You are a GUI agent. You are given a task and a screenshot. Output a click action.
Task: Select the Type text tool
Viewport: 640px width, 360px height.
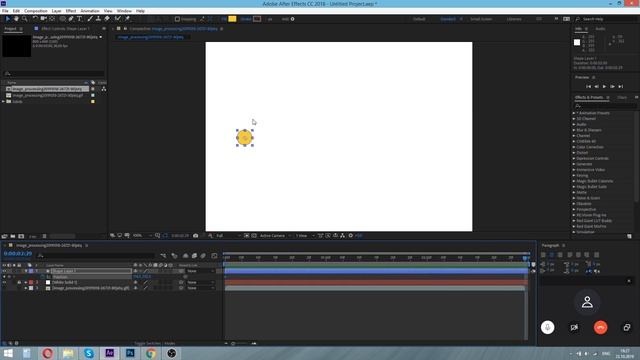coord(80,19)
